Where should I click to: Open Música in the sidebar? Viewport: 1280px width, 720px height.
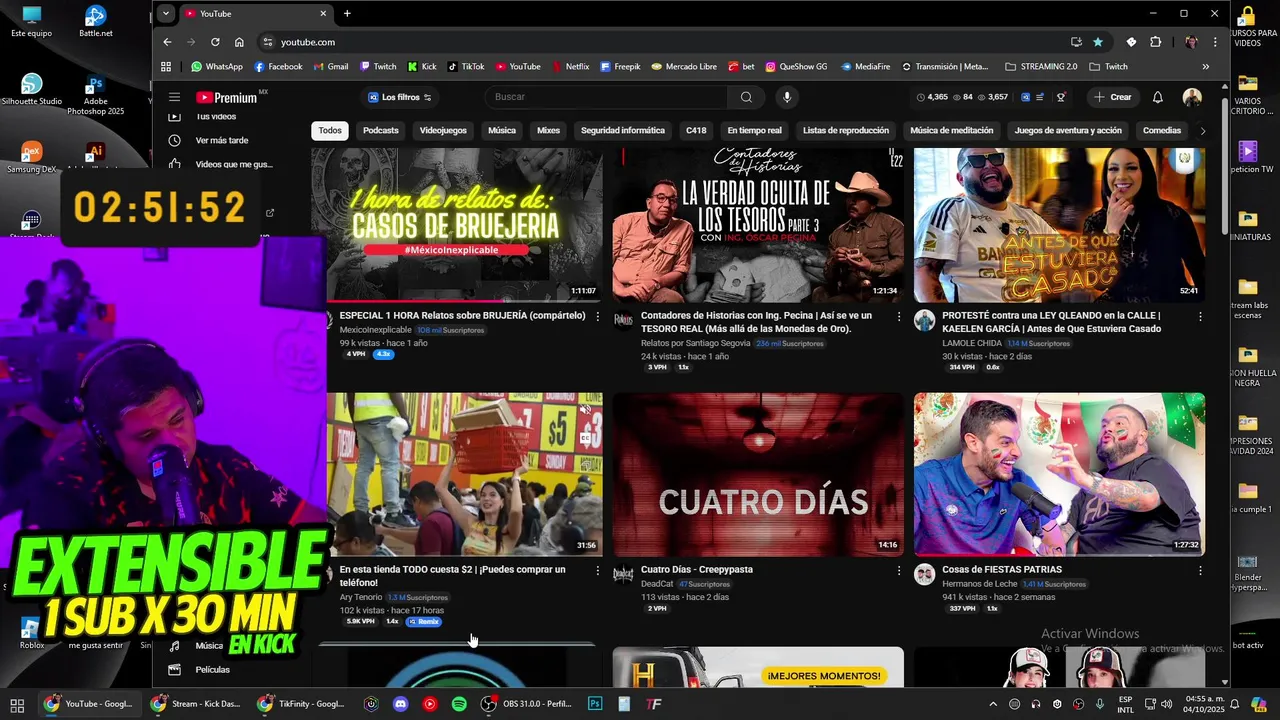[209, 646]
